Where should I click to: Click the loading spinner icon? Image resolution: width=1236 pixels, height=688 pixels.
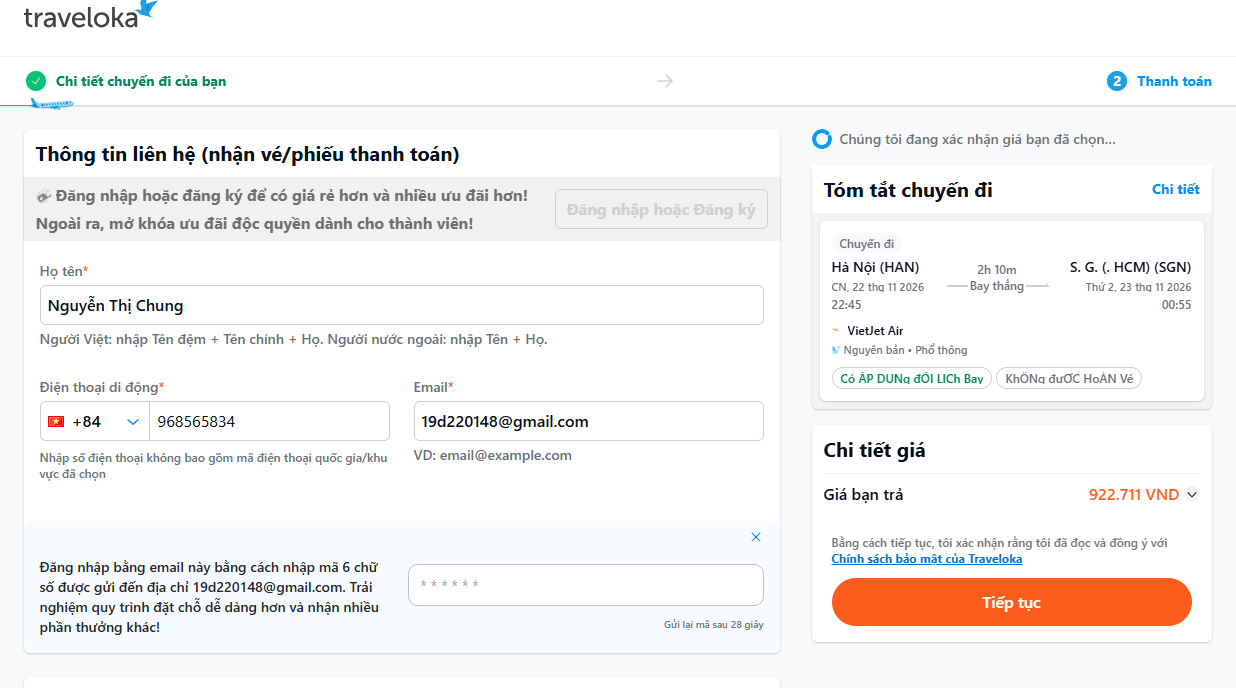[822, 139]
